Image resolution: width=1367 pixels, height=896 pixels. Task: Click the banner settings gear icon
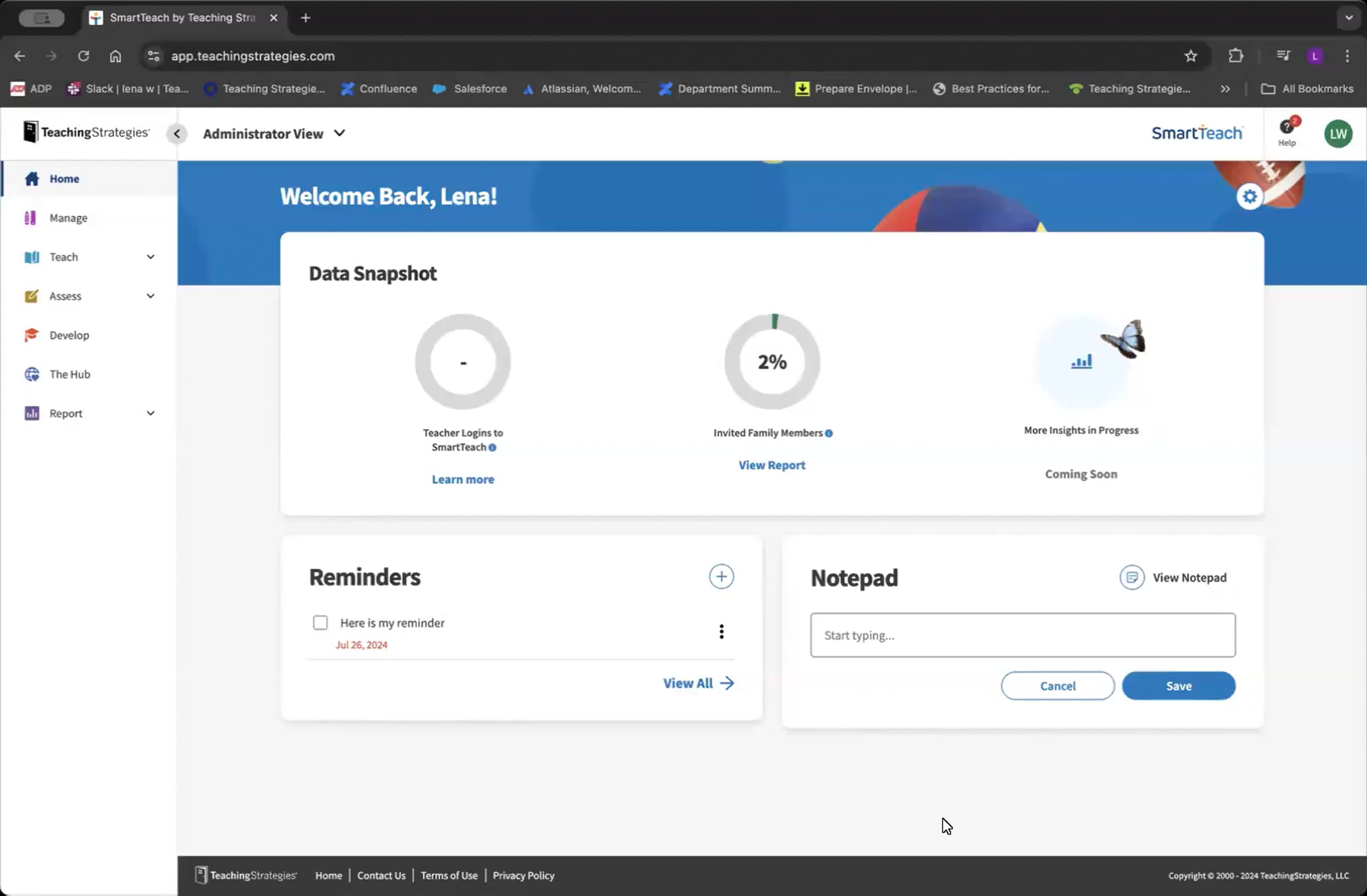click(x=1250, y=196)
